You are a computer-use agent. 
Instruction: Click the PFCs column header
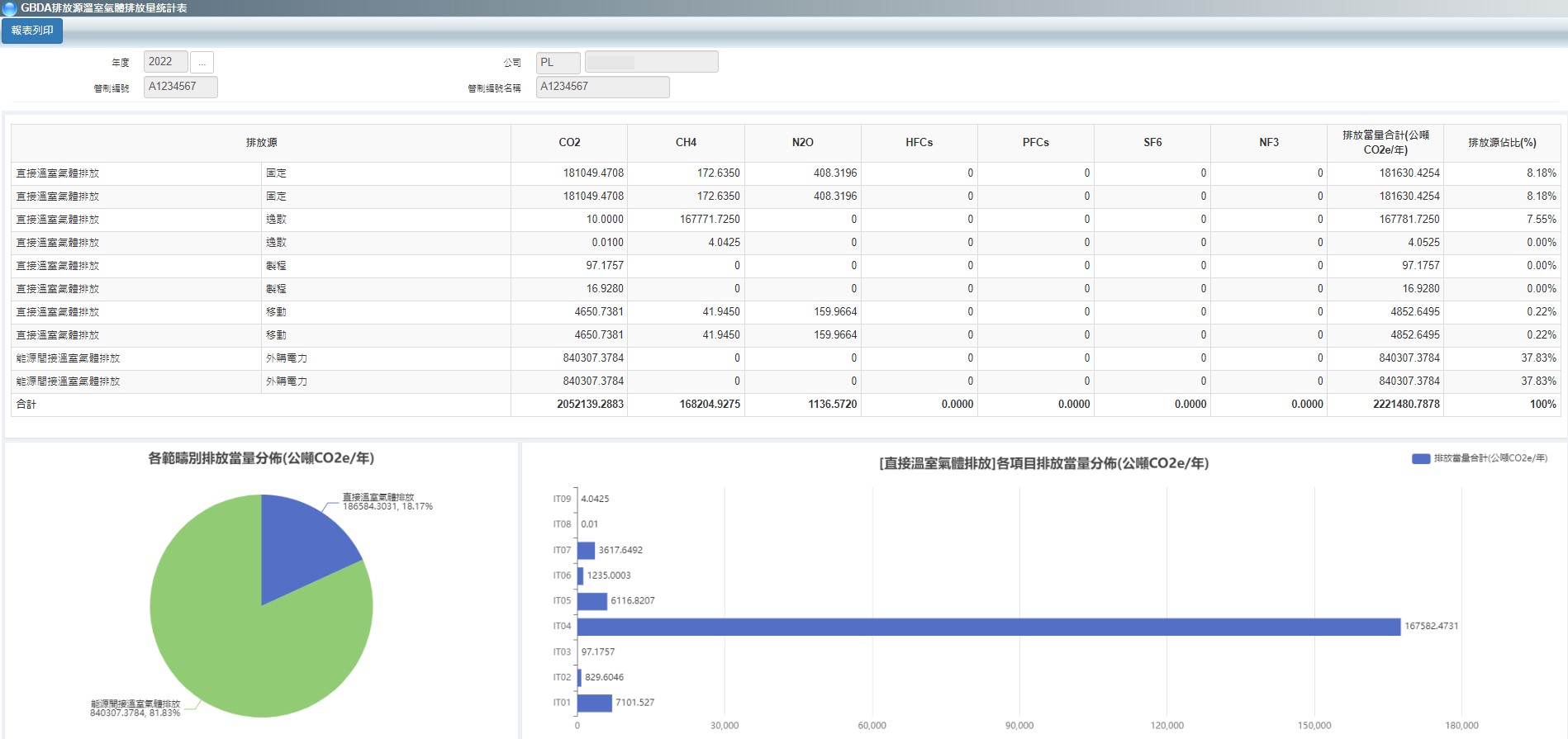click(1035, 143)
